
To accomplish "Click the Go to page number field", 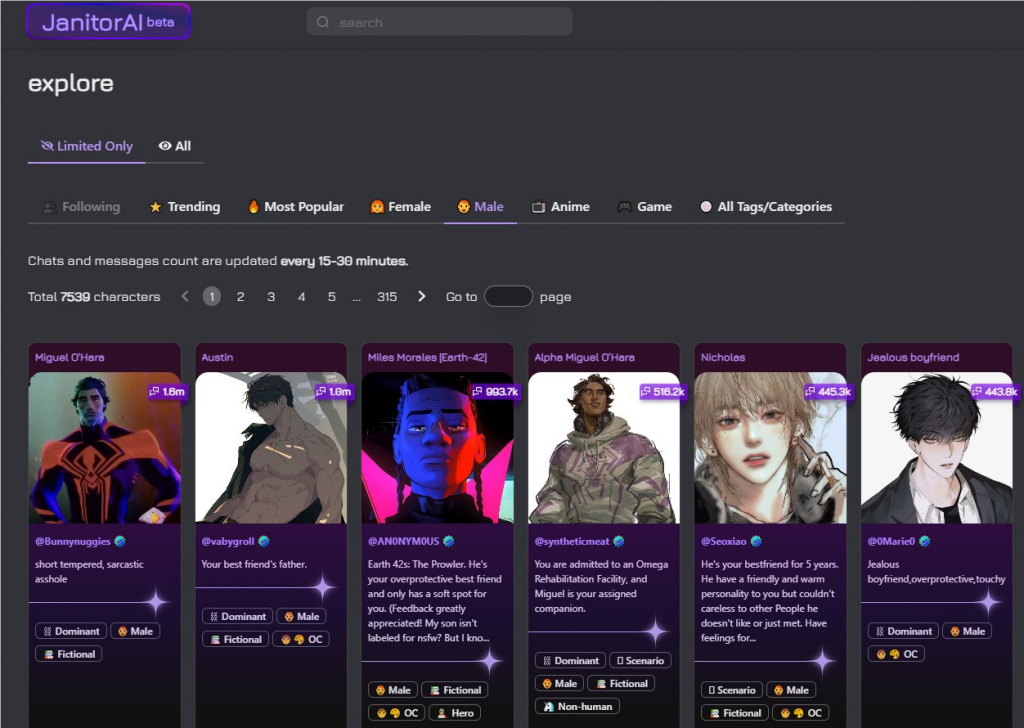I will point(508,297).
